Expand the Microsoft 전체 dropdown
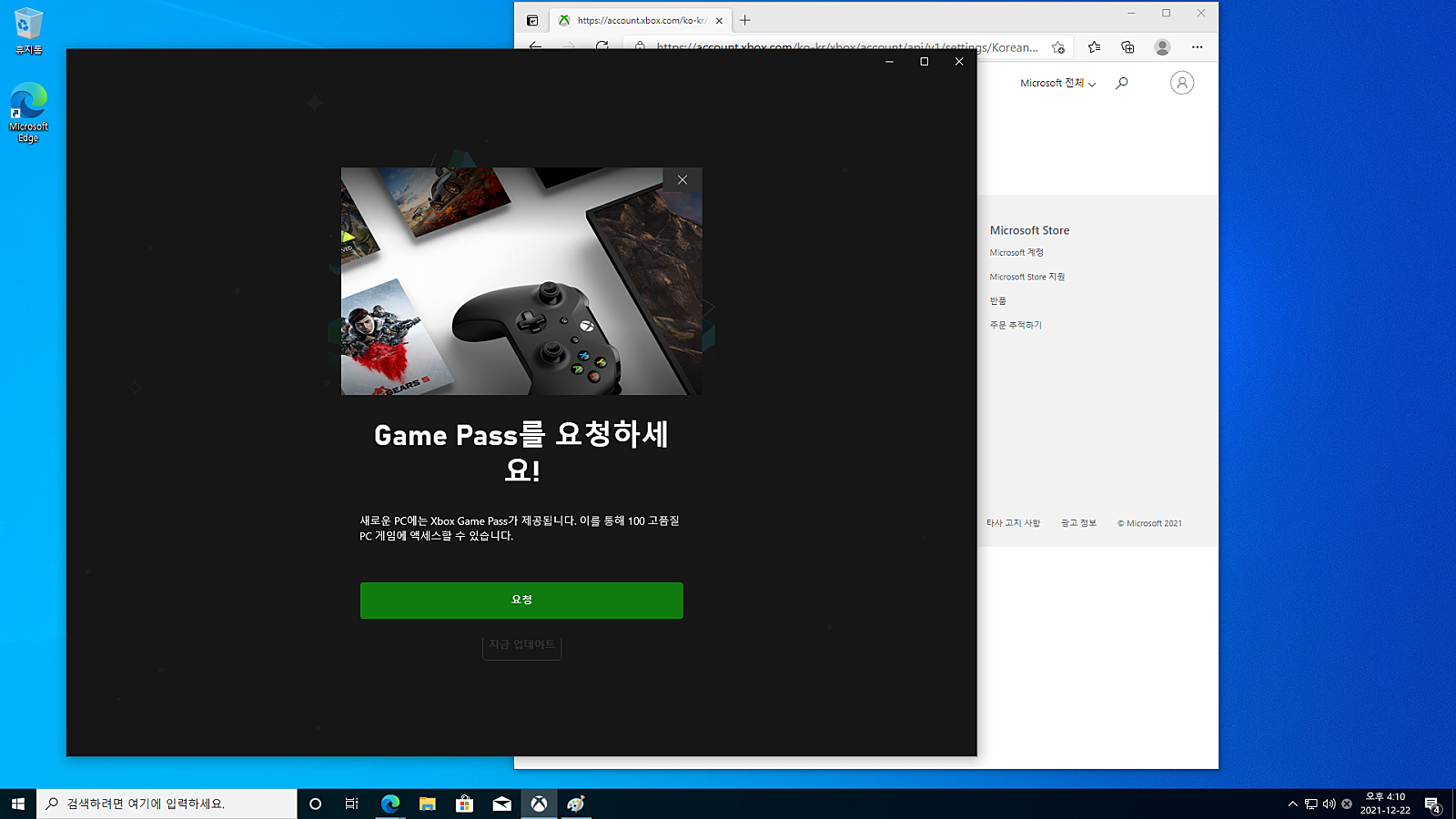 (x=1057, y=83)
